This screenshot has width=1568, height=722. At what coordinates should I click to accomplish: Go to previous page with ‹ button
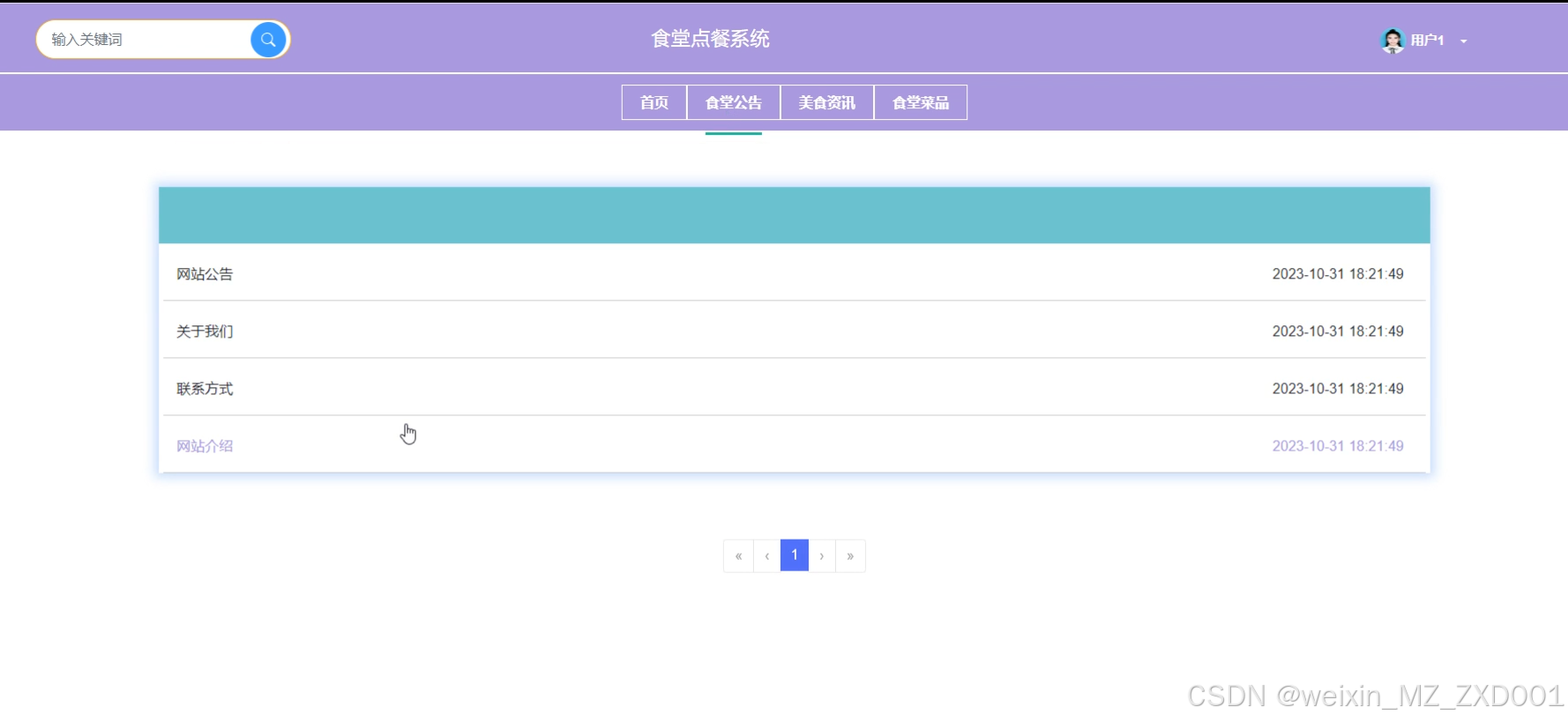[x=767, y=555]
